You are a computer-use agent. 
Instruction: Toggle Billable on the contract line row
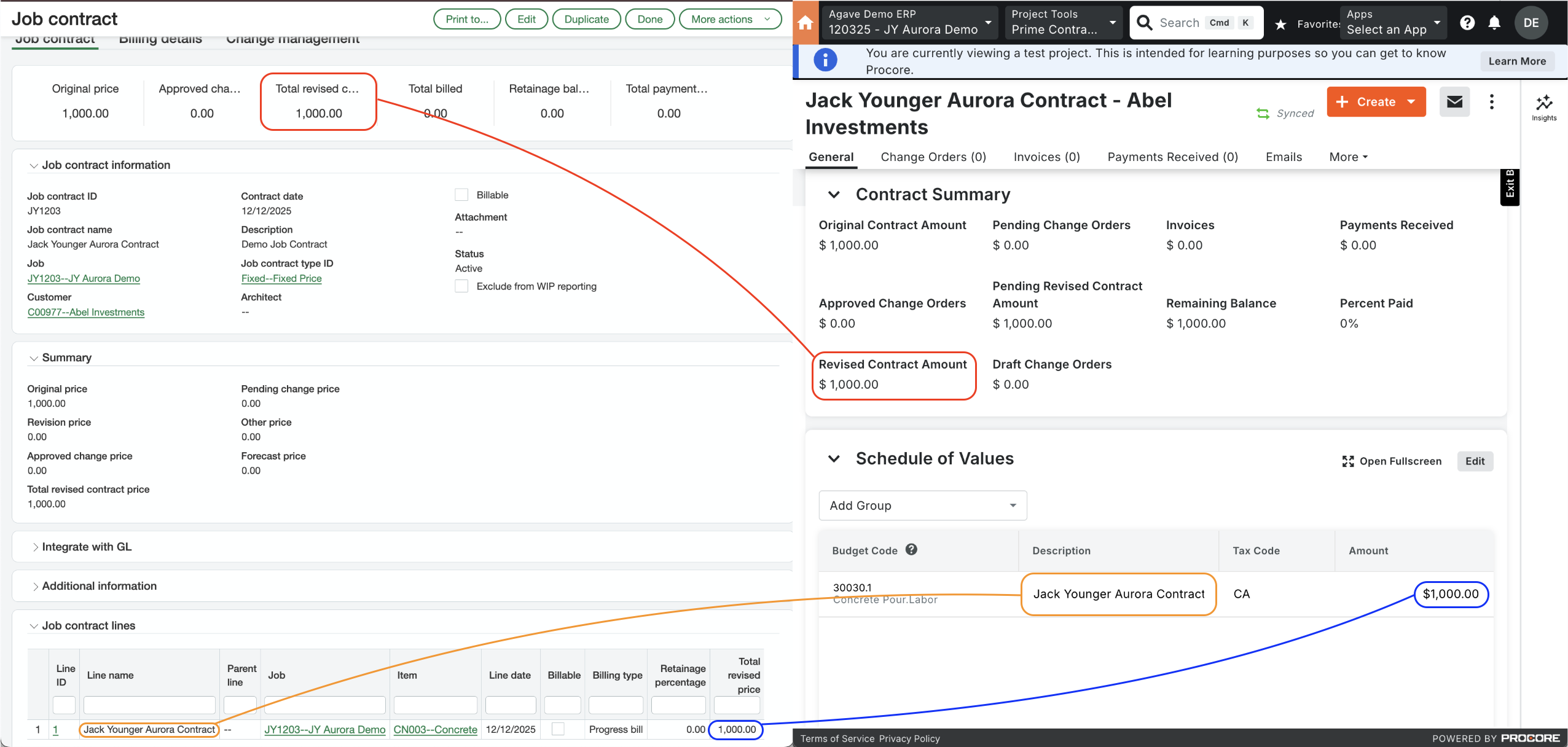pyautogui.click(x=558, y=729)
